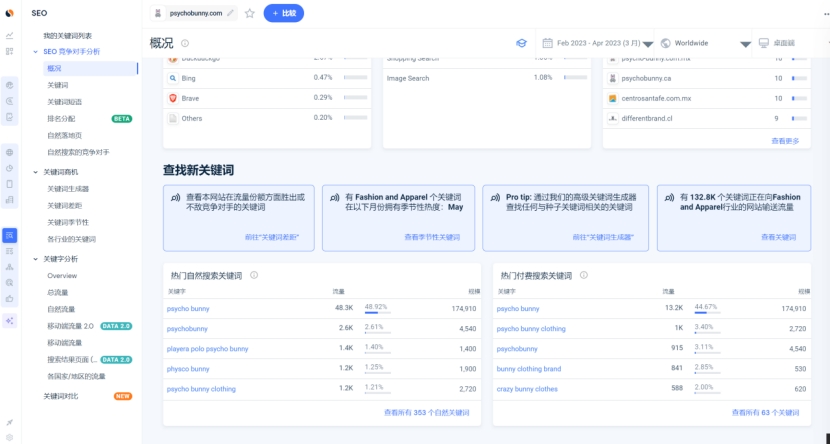Select 关键词差距 in the sidebar

click(64, 205)
